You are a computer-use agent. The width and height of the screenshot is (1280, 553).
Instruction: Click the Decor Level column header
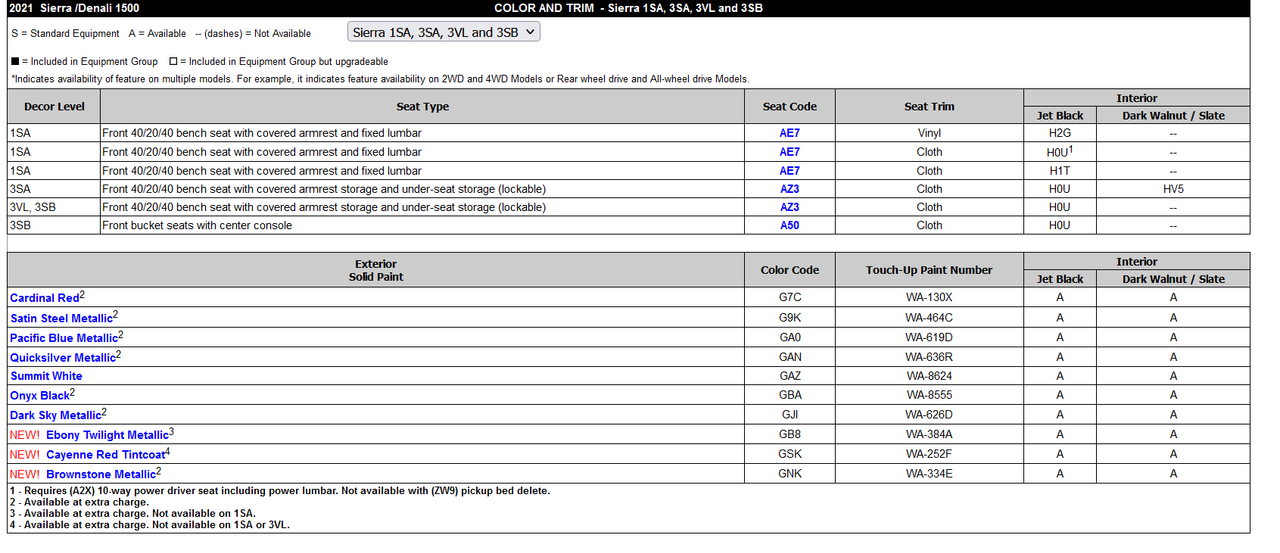(54, 107)
